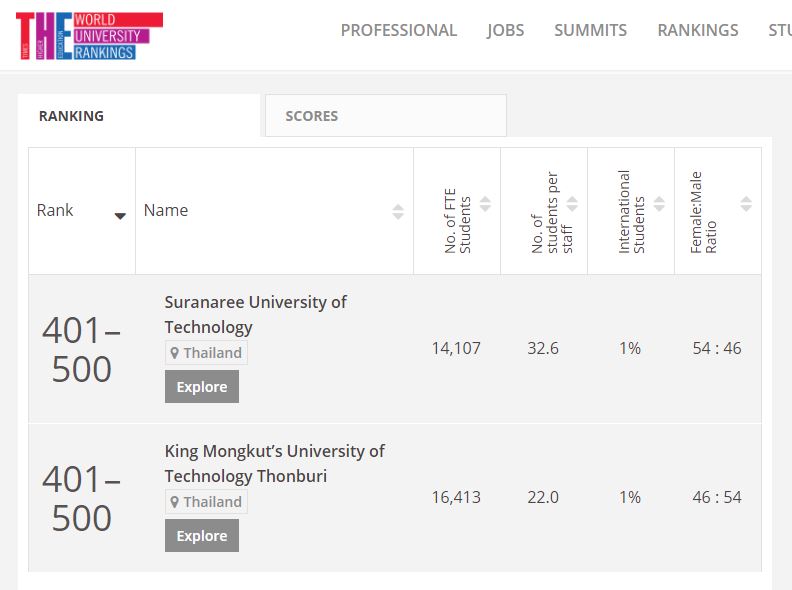Sort by Female:Male Ratio arrows

point(746,204)
